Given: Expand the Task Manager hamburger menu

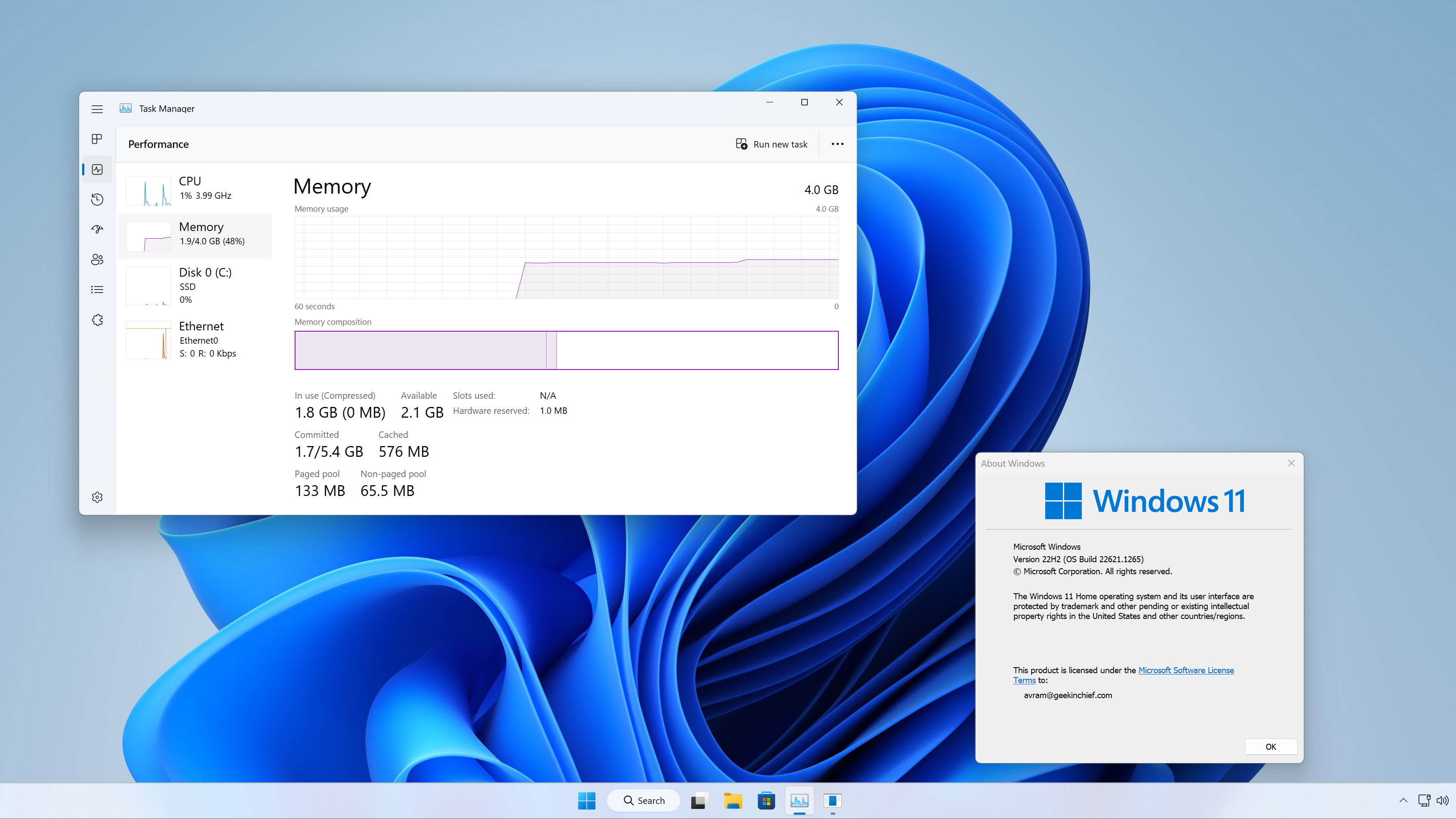Looking at the screenshot, I should tap(97, 108).
